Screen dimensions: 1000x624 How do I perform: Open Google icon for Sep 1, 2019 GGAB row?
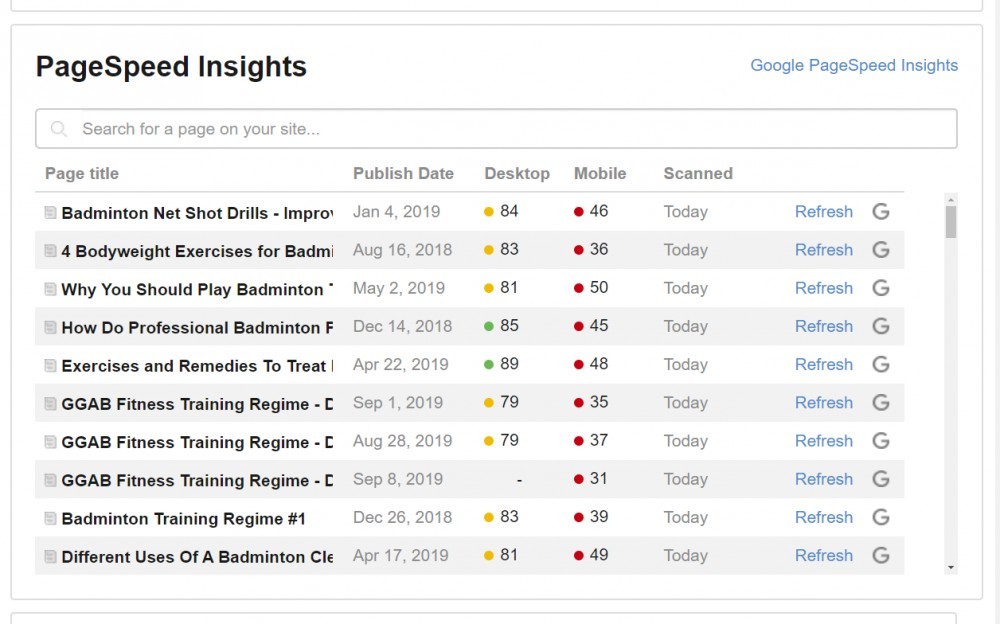[x=881, y=403]
